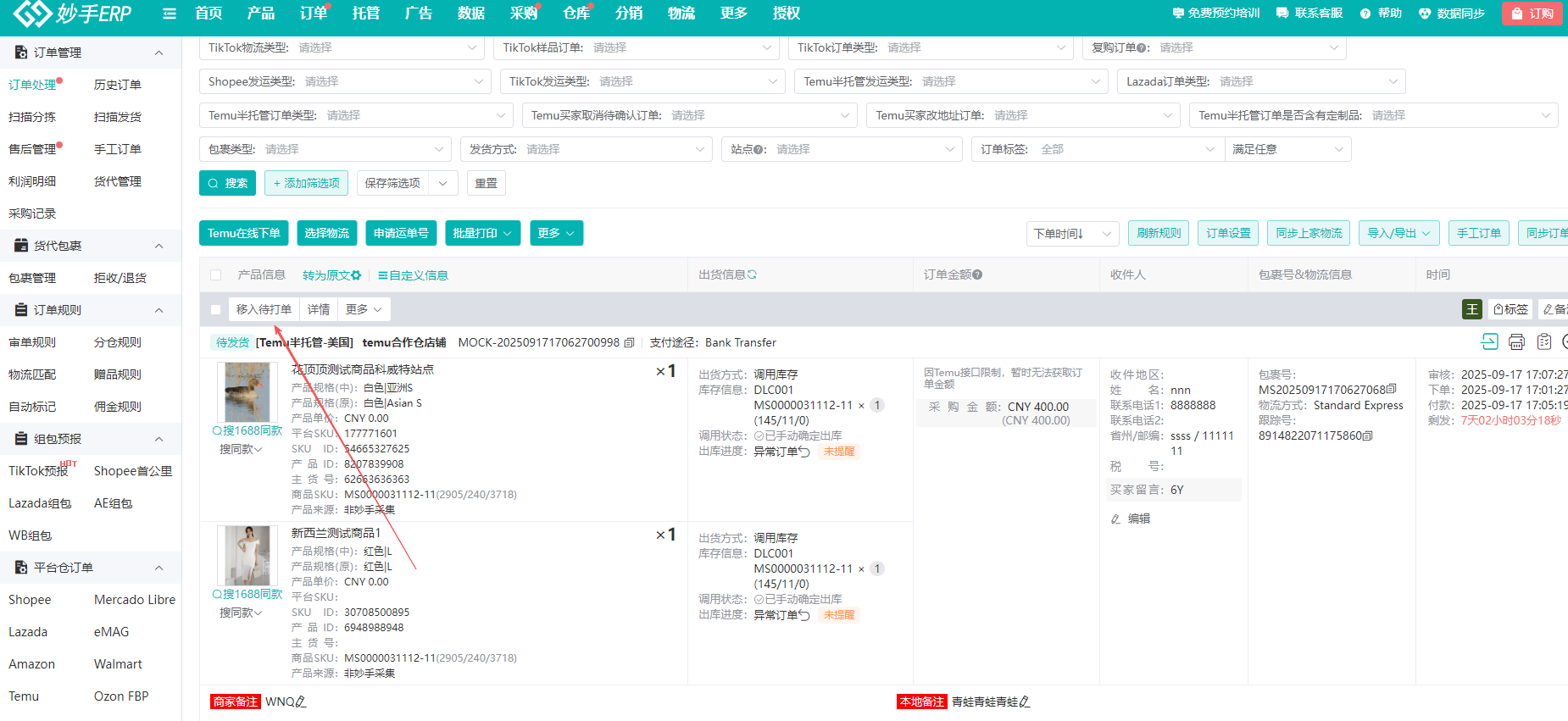Image resolution: width=1568 pixels, height=721 pixels.
Task: Select Mercado Libre in the sidebar
Action: [x=135, y=600]
